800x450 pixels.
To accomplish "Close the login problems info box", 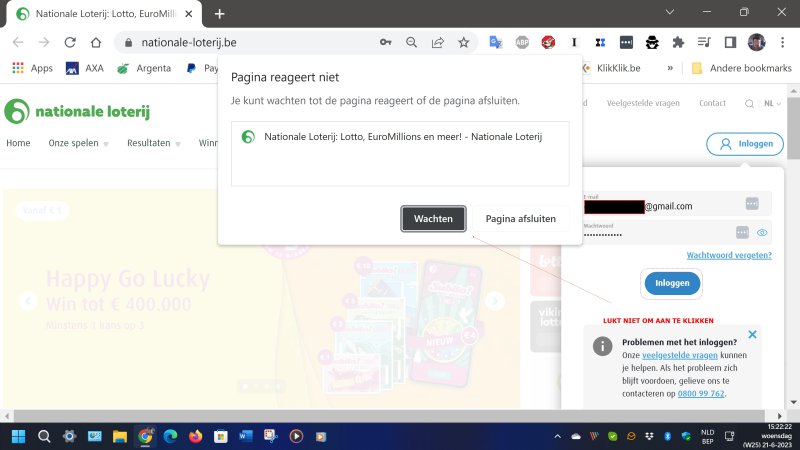I will (x=752, y=335).
